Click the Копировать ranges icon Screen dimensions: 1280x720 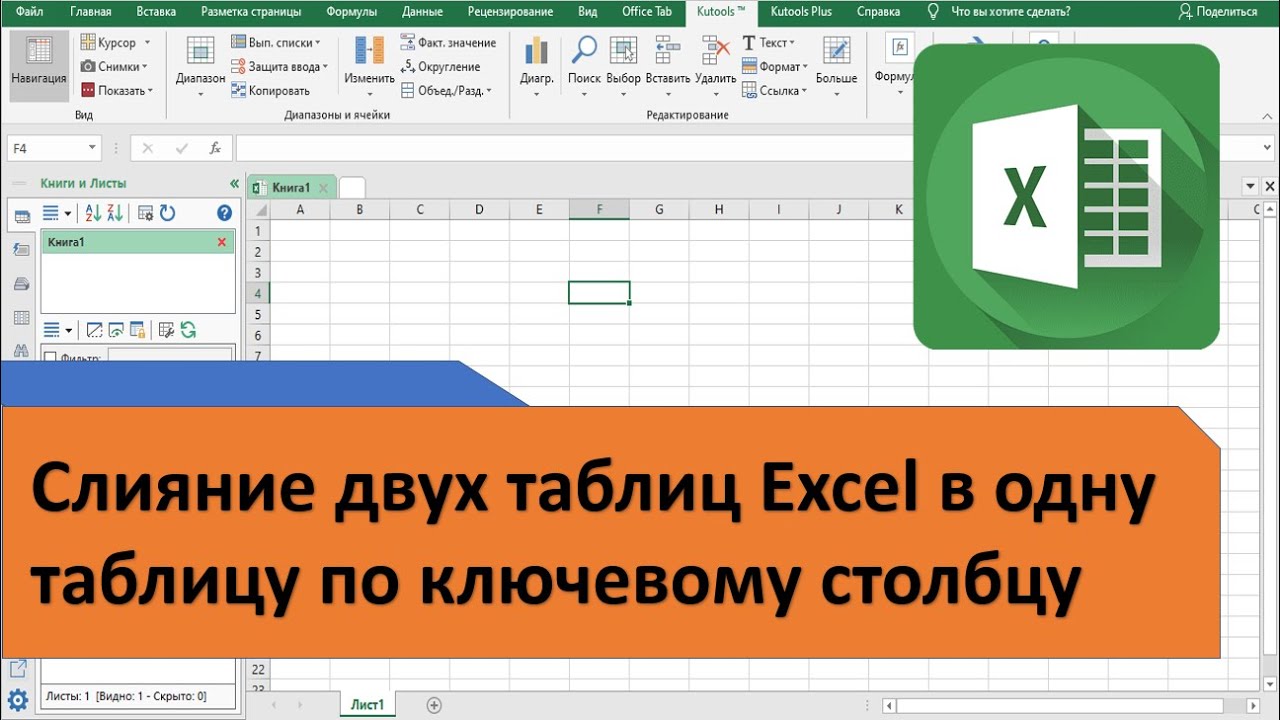click(239, 91)
